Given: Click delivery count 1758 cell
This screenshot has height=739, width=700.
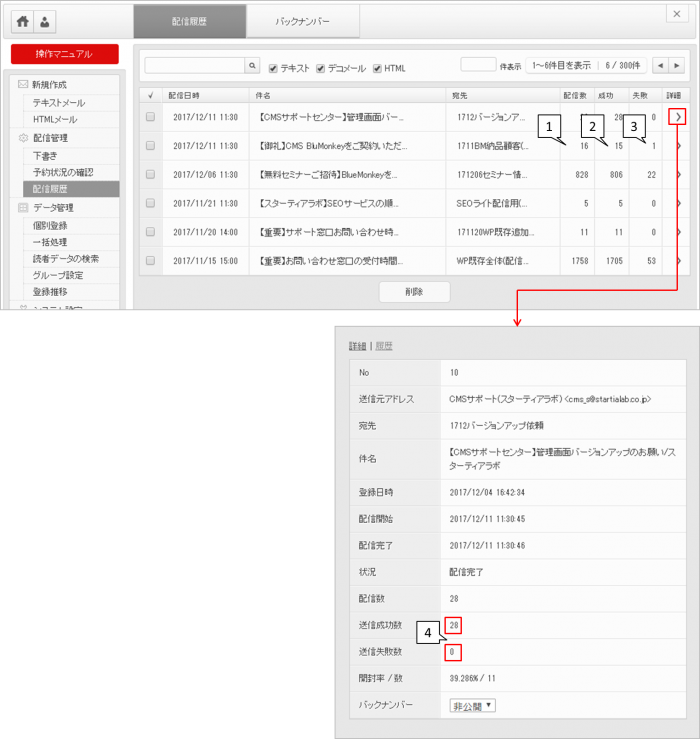Looking at the screenshot, I should pyautogui.click(x=580, y=261).
